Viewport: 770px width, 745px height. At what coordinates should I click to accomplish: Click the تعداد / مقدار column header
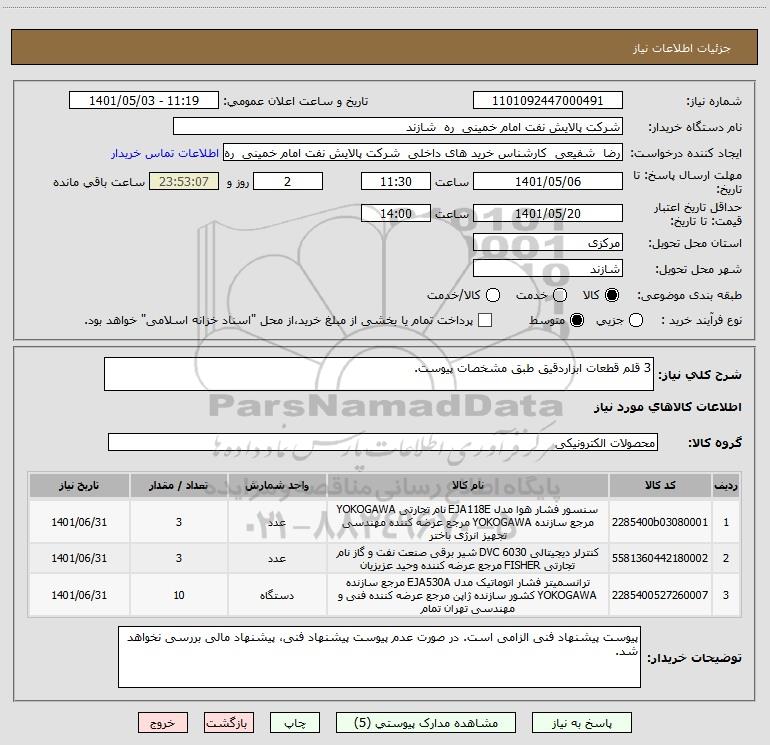click(x=179, y=486)
